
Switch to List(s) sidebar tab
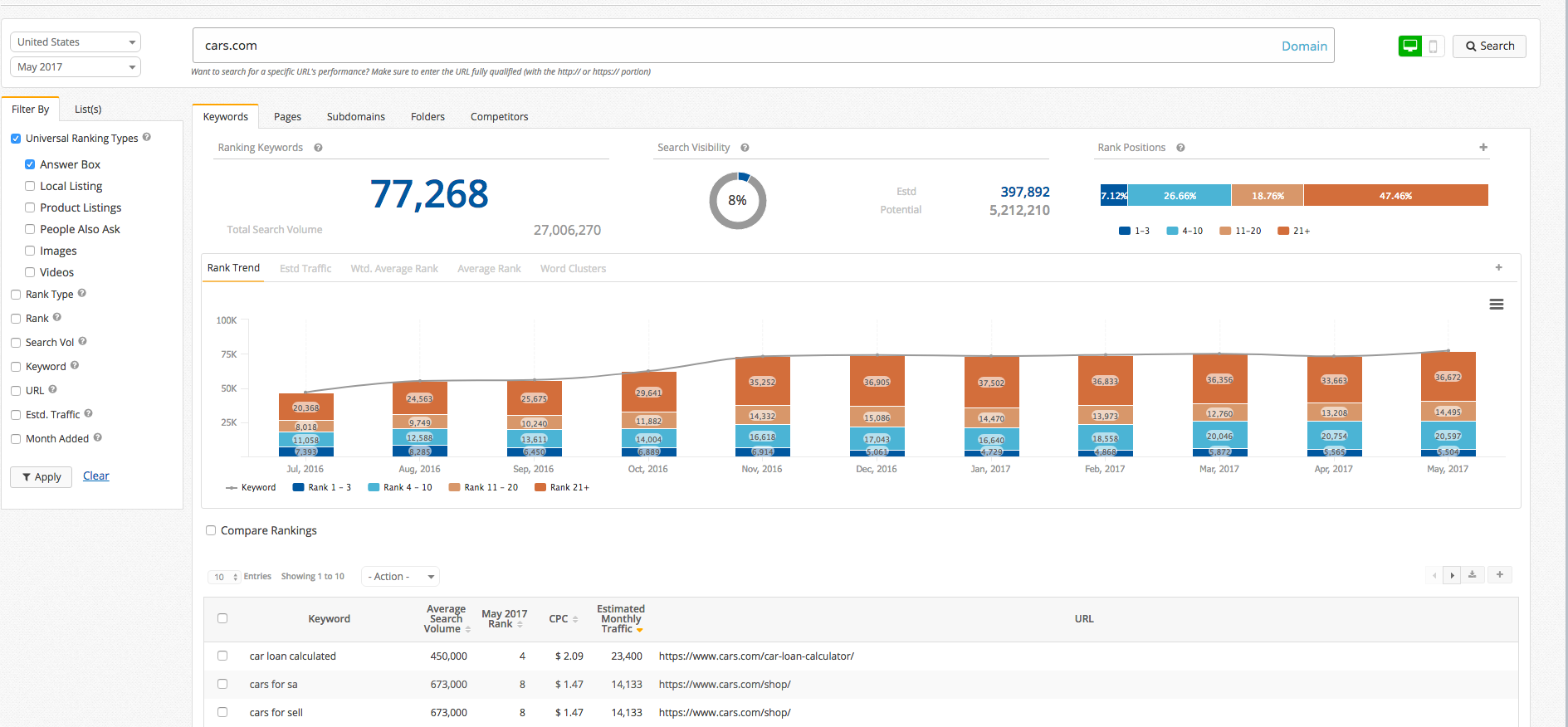88,110
